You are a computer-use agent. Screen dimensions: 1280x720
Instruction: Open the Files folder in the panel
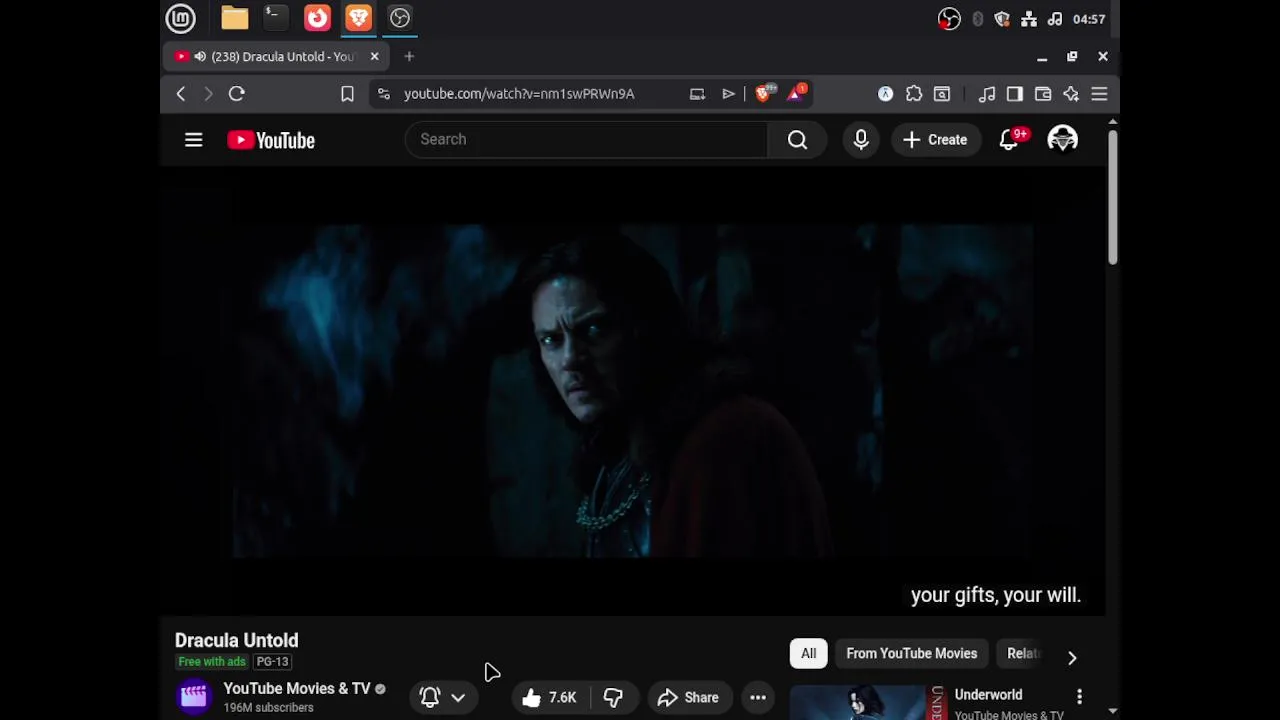235,18
